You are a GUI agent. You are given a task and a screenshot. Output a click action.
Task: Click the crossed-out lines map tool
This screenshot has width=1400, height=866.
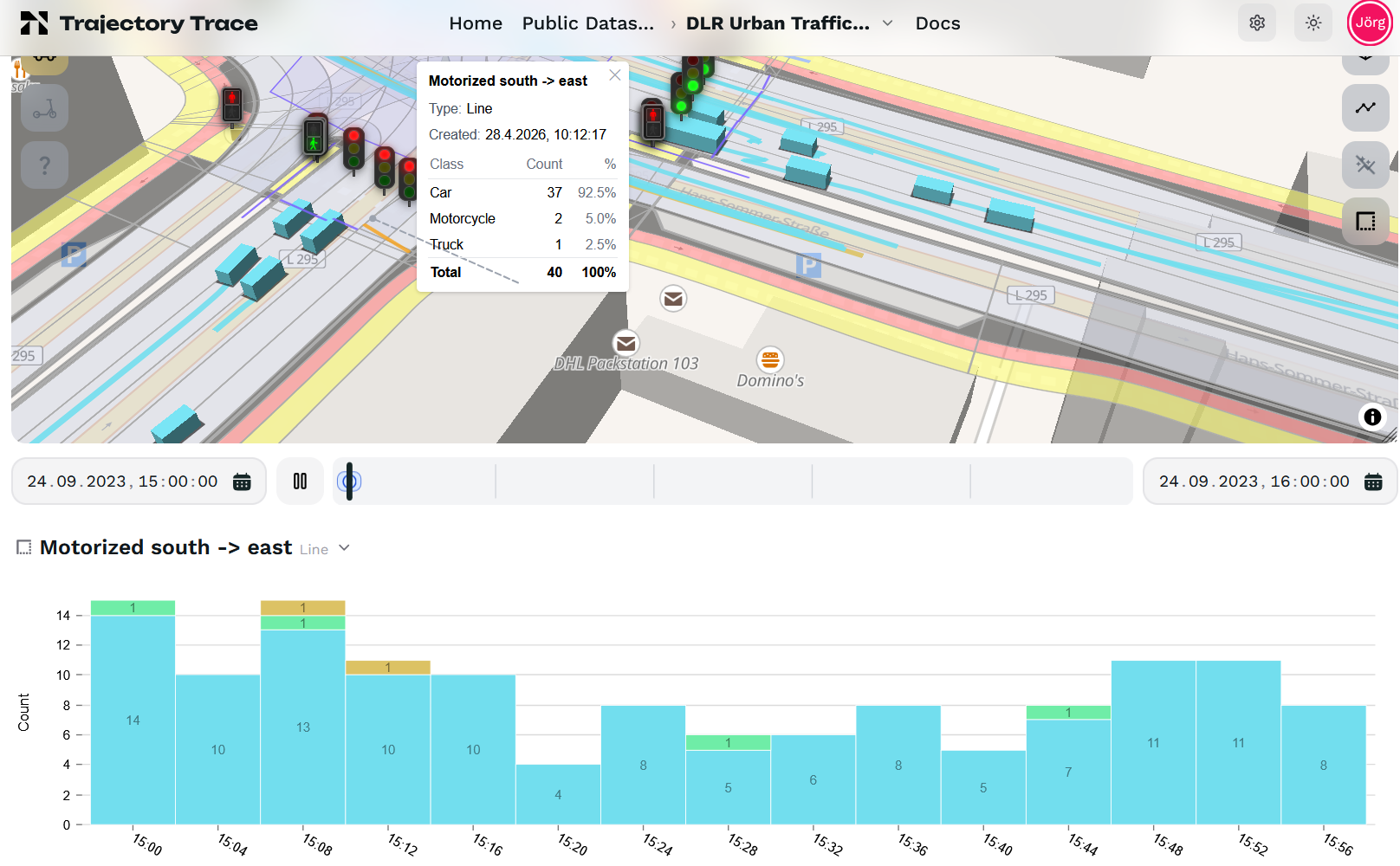(1365, 165)
